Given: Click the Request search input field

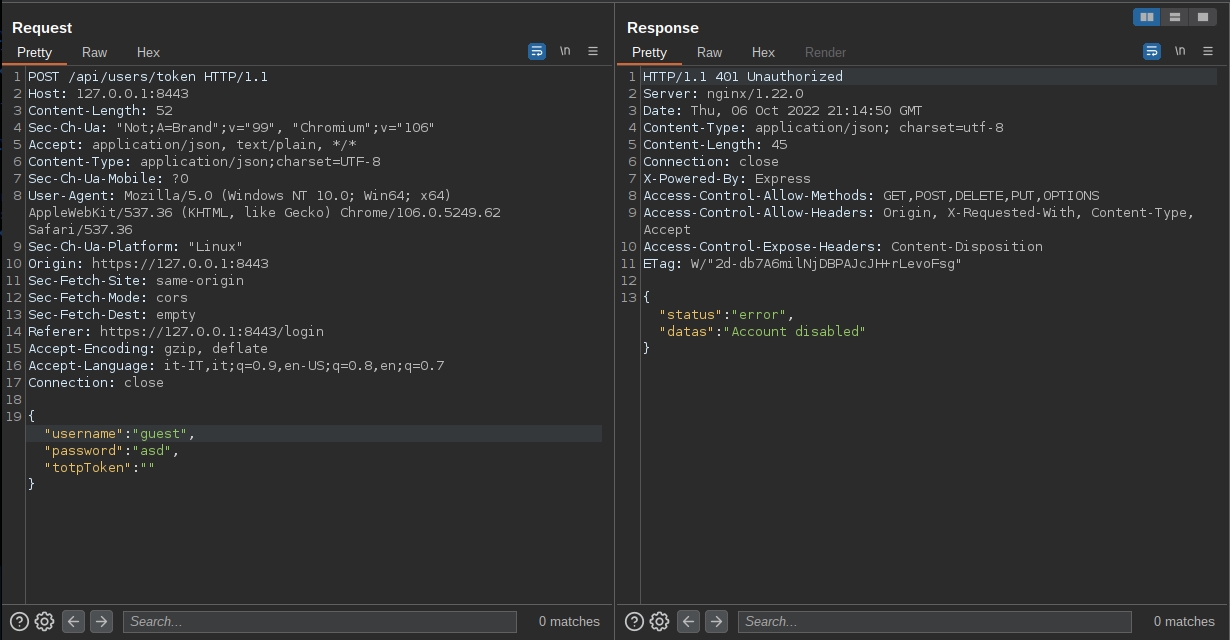Looking at the screenshot, I should 319,621.
